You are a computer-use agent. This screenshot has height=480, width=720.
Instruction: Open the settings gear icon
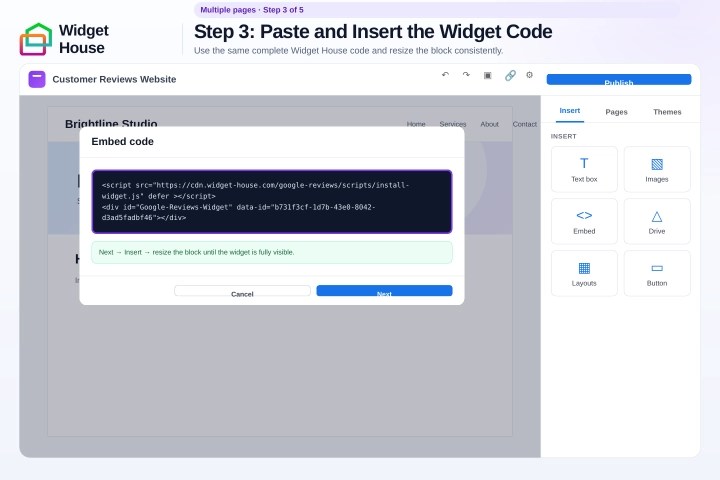pos(529,75)
